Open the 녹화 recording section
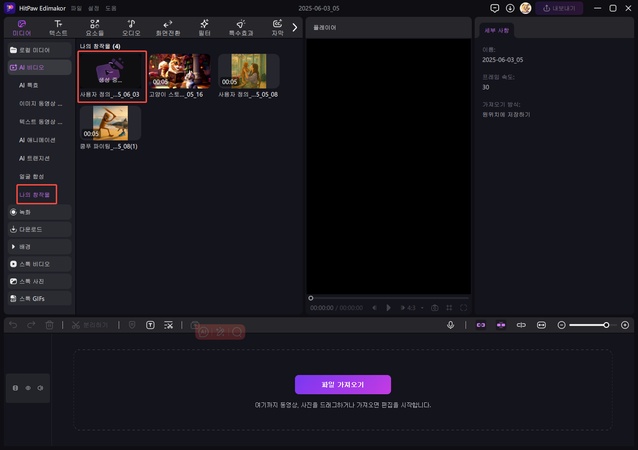Screen dimensions: 638x450 [x=39, y=212]
